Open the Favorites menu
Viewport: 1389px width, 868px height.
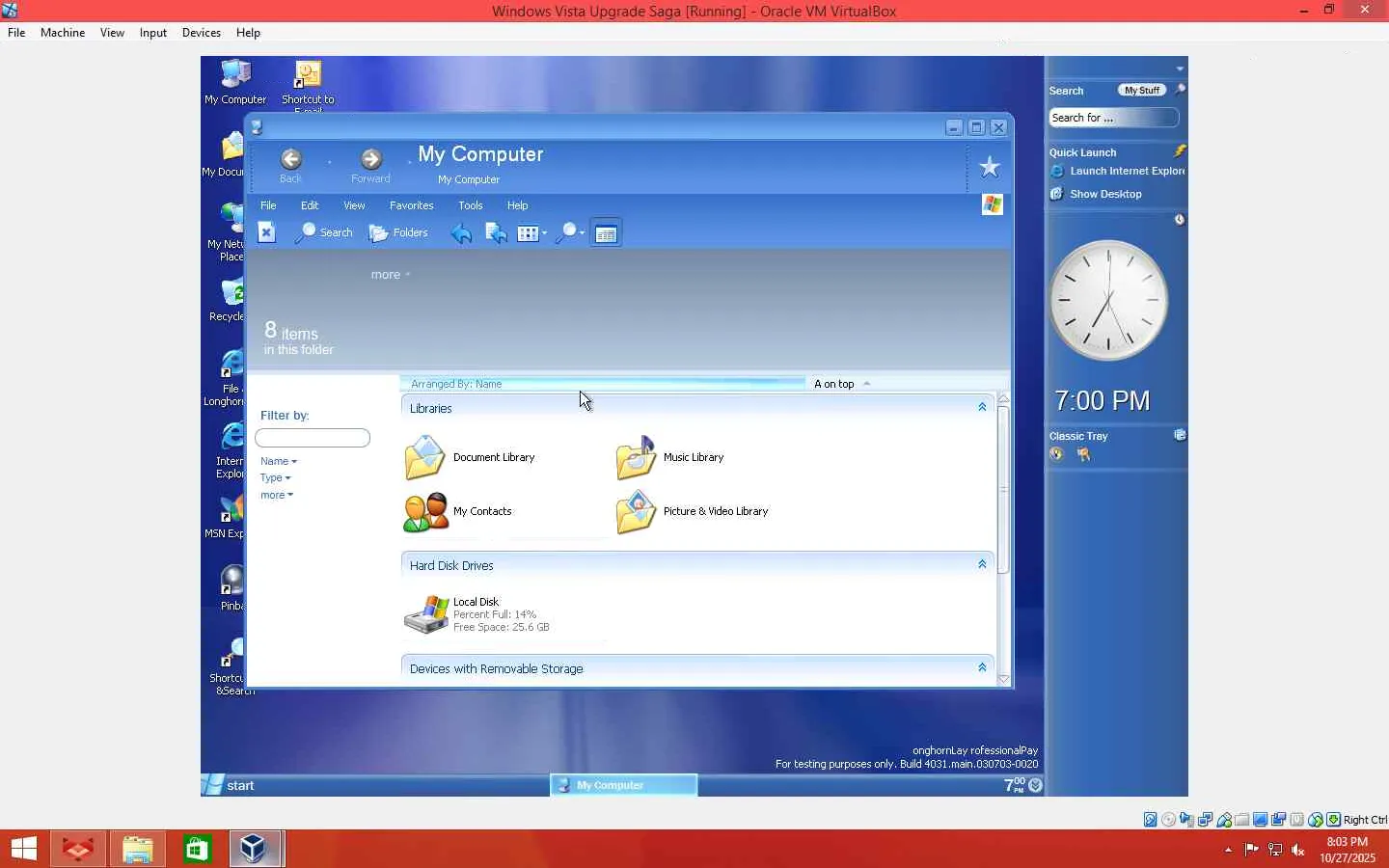click(412, 205)
